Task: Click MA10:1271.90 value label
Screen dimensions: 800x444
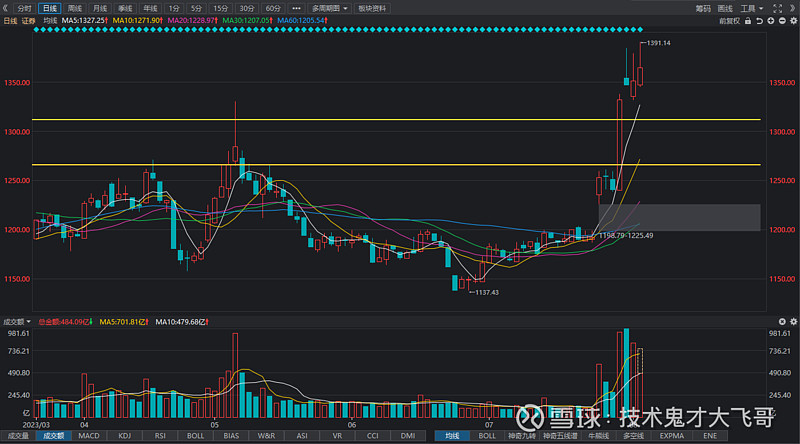Action: (x=138, y=20)
